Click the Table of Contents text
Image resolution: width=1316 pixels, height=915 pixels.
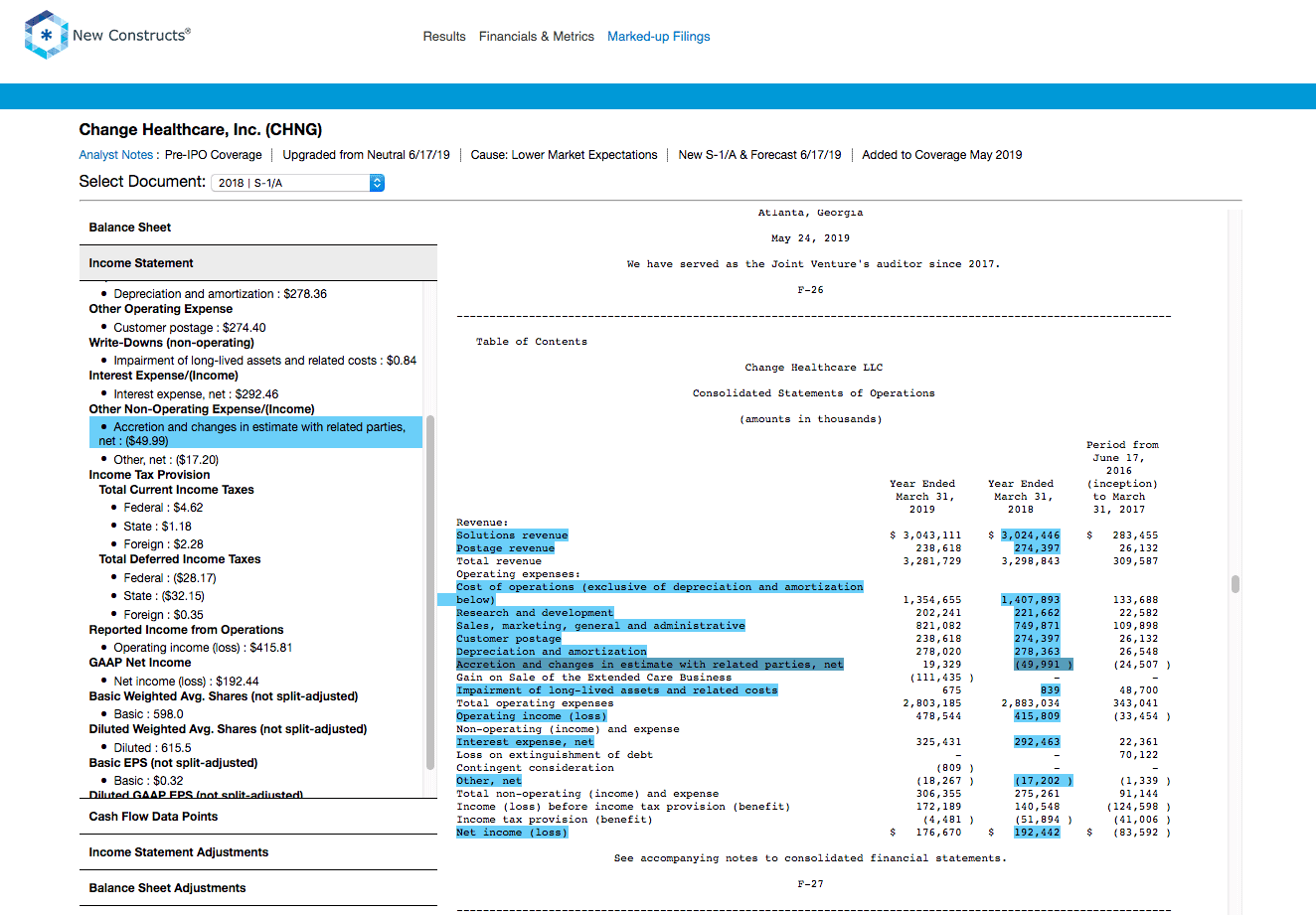pyautogui.click(x=532, y=342)
